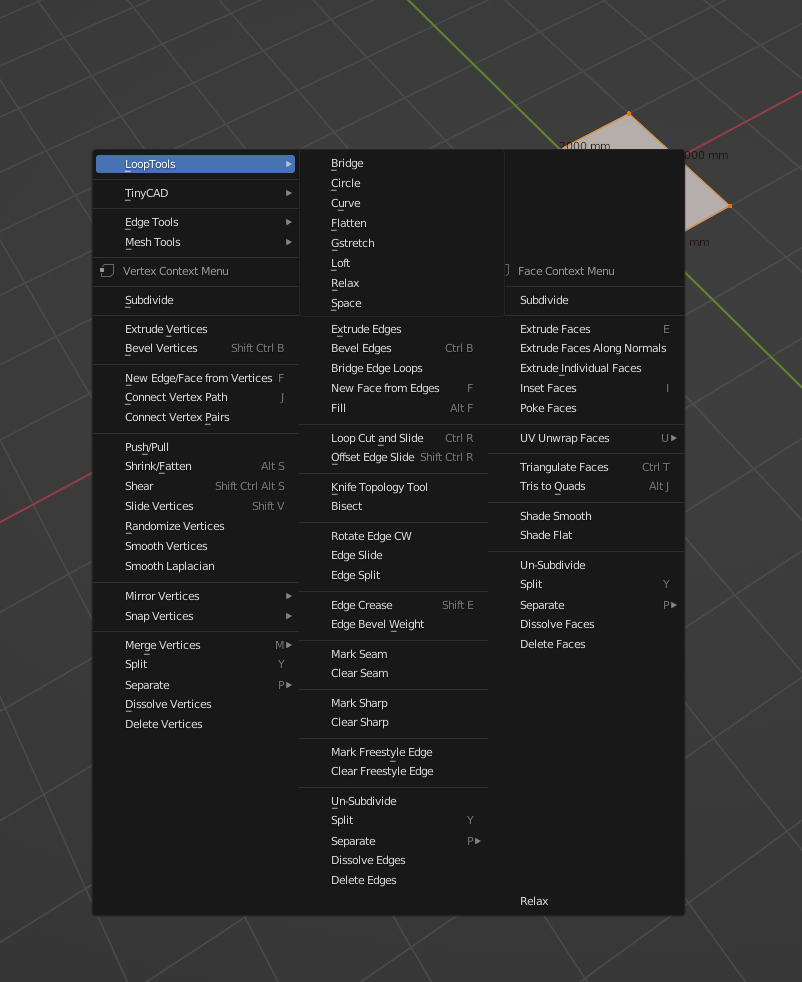
Task: Choose Bridge in the LoopTools submenu
Action: 402,163
